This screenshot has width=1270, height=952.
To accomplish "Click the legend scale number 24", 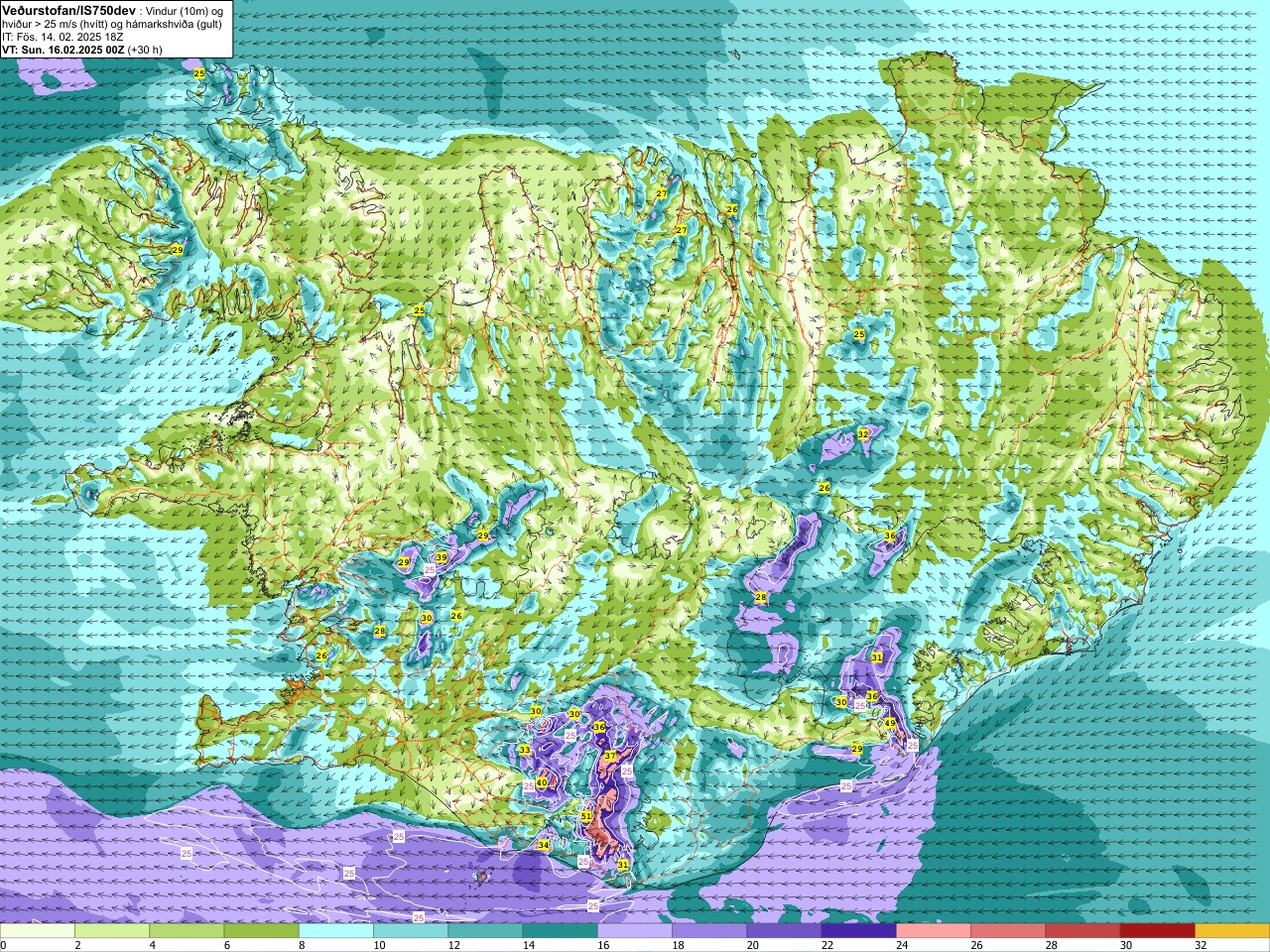I will point(902,945).
